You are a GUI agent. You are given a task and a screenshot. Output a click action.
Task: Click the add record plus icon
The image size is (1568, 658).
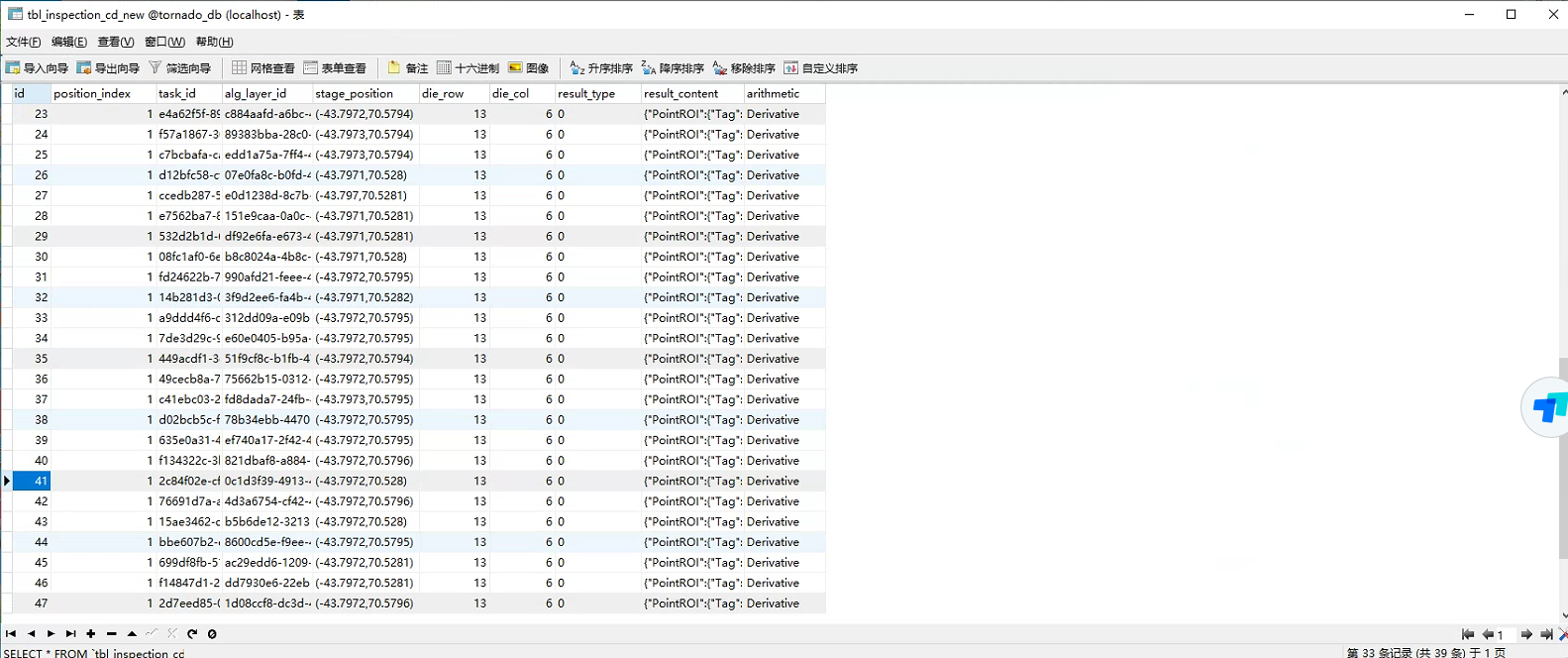click(91, 634)
